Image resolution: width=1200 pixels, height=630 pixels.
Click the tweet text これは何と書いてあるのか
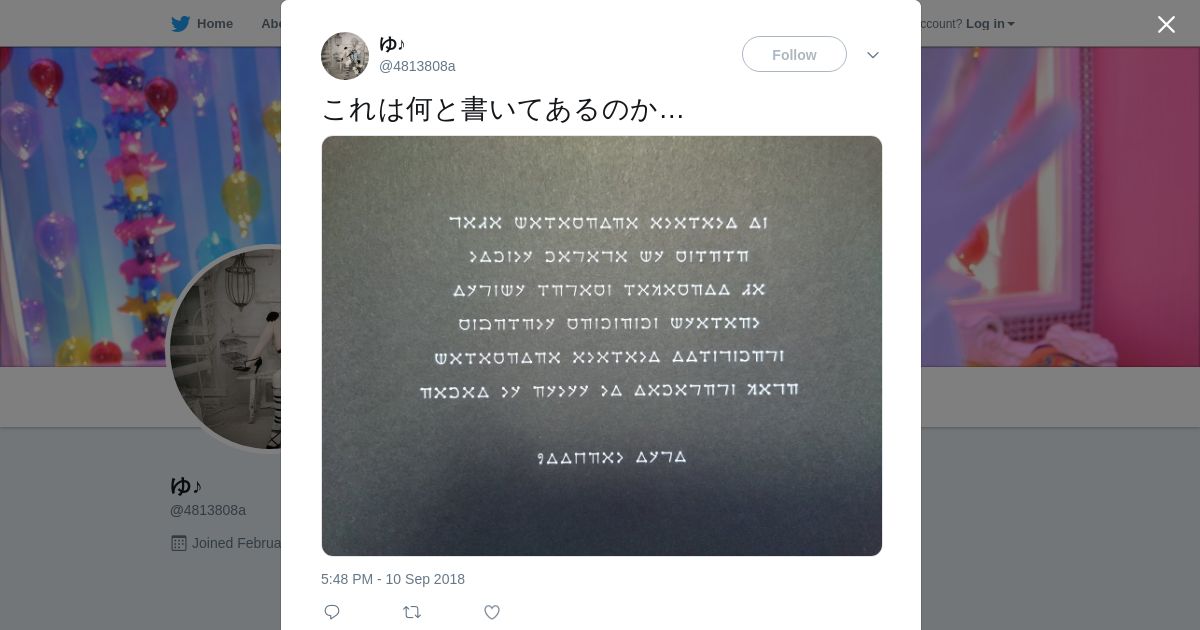(x=502, y=109)
